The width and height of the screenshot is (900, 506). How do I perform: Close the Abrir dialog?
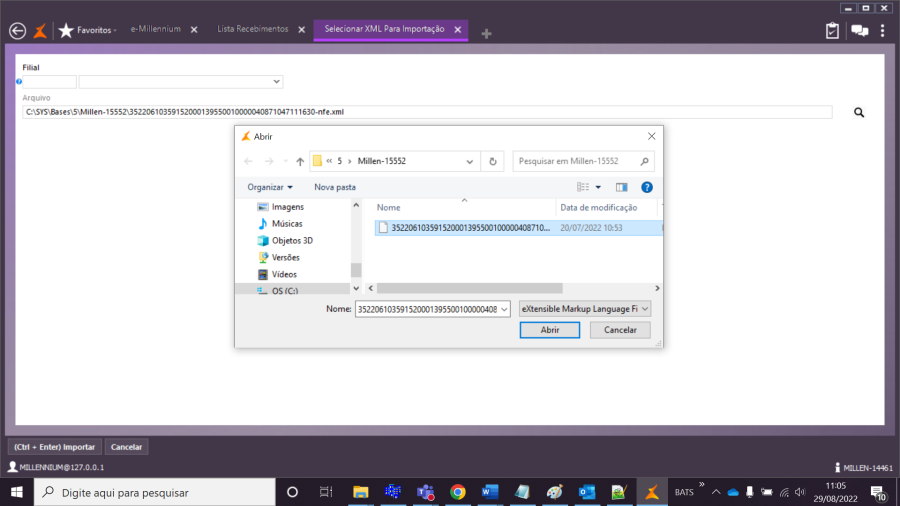651,137
